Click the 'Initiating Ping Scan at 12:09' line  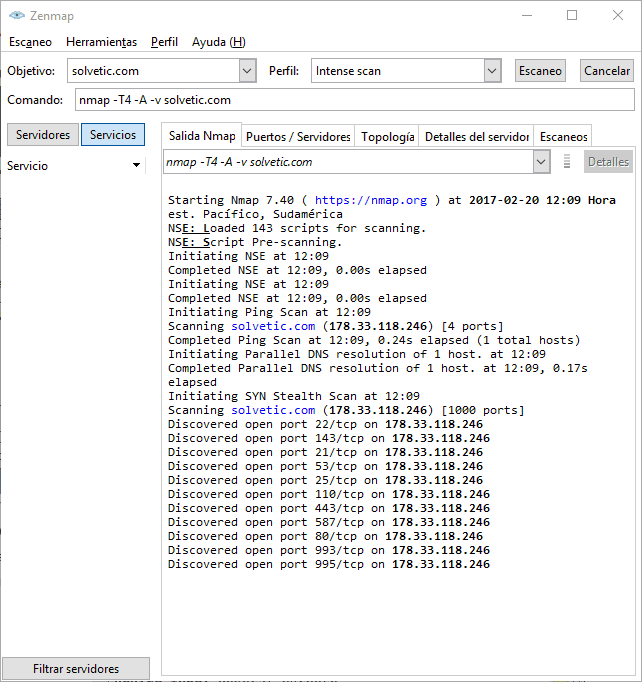pyautogui.click(x=269, y=312)
